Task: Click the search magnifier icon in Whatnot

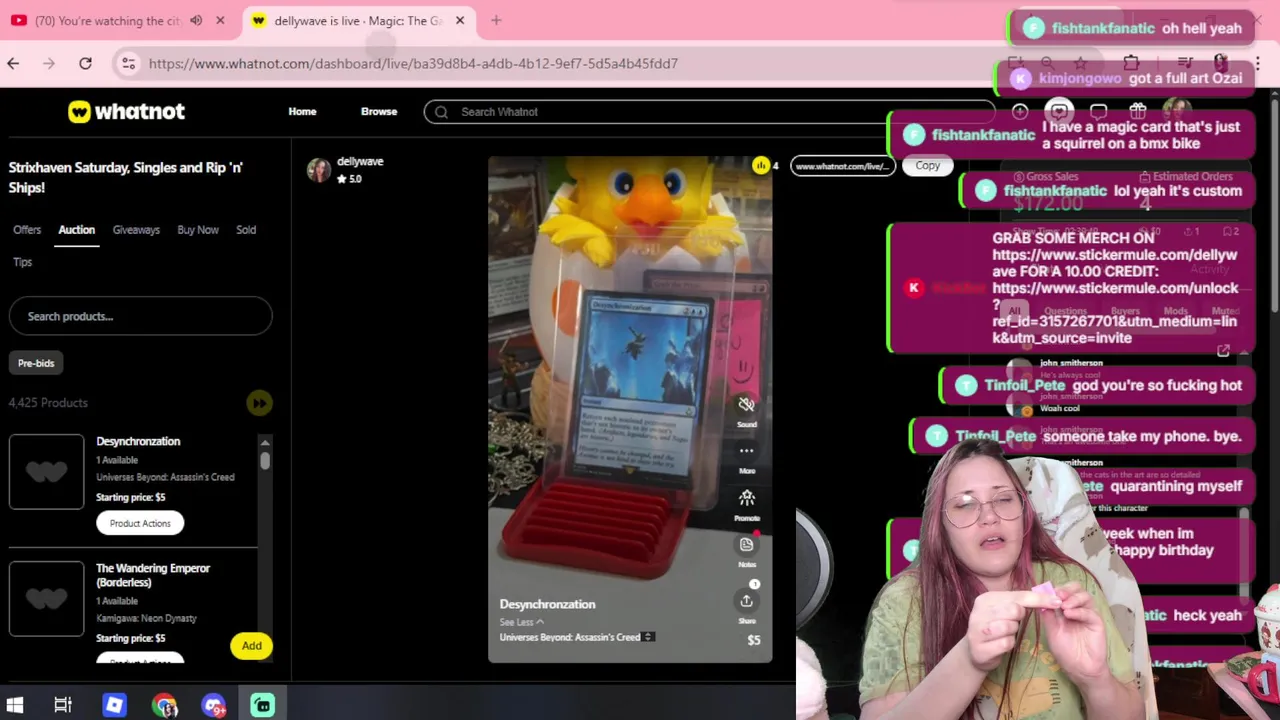Action: pos(441,112)
